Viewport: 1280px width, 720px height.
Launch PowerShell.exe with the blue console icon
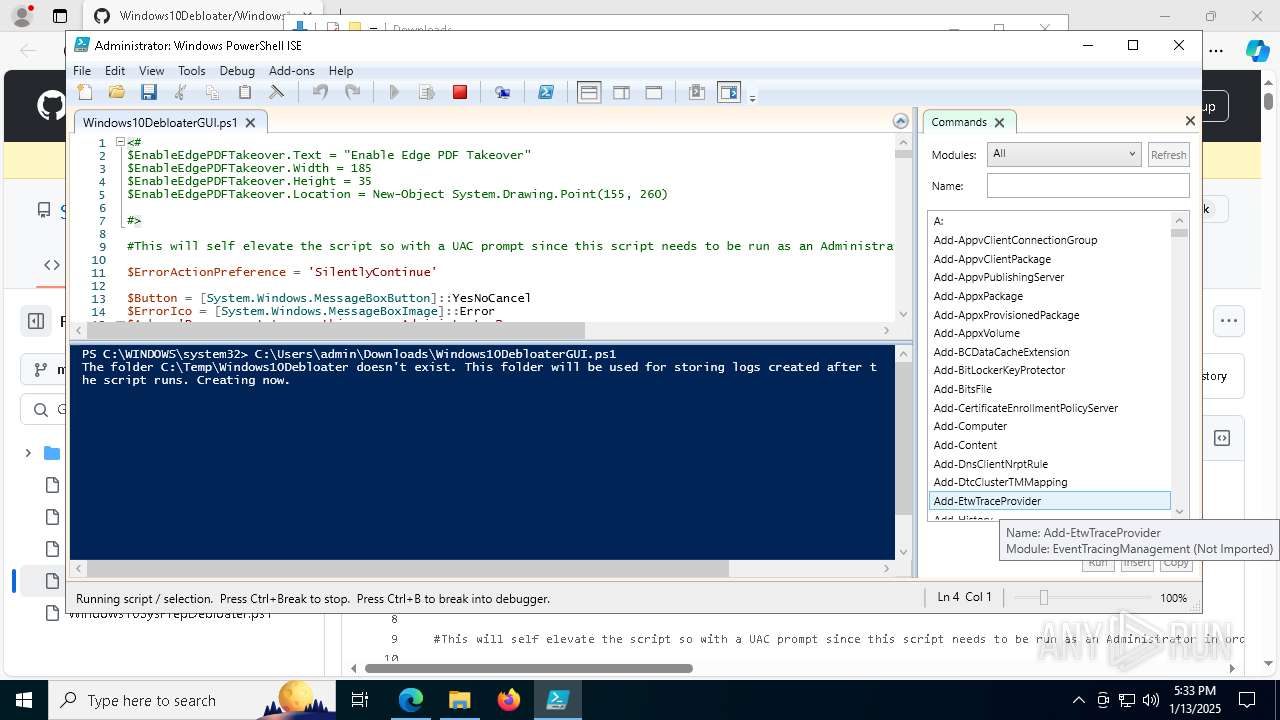(546, 92)
